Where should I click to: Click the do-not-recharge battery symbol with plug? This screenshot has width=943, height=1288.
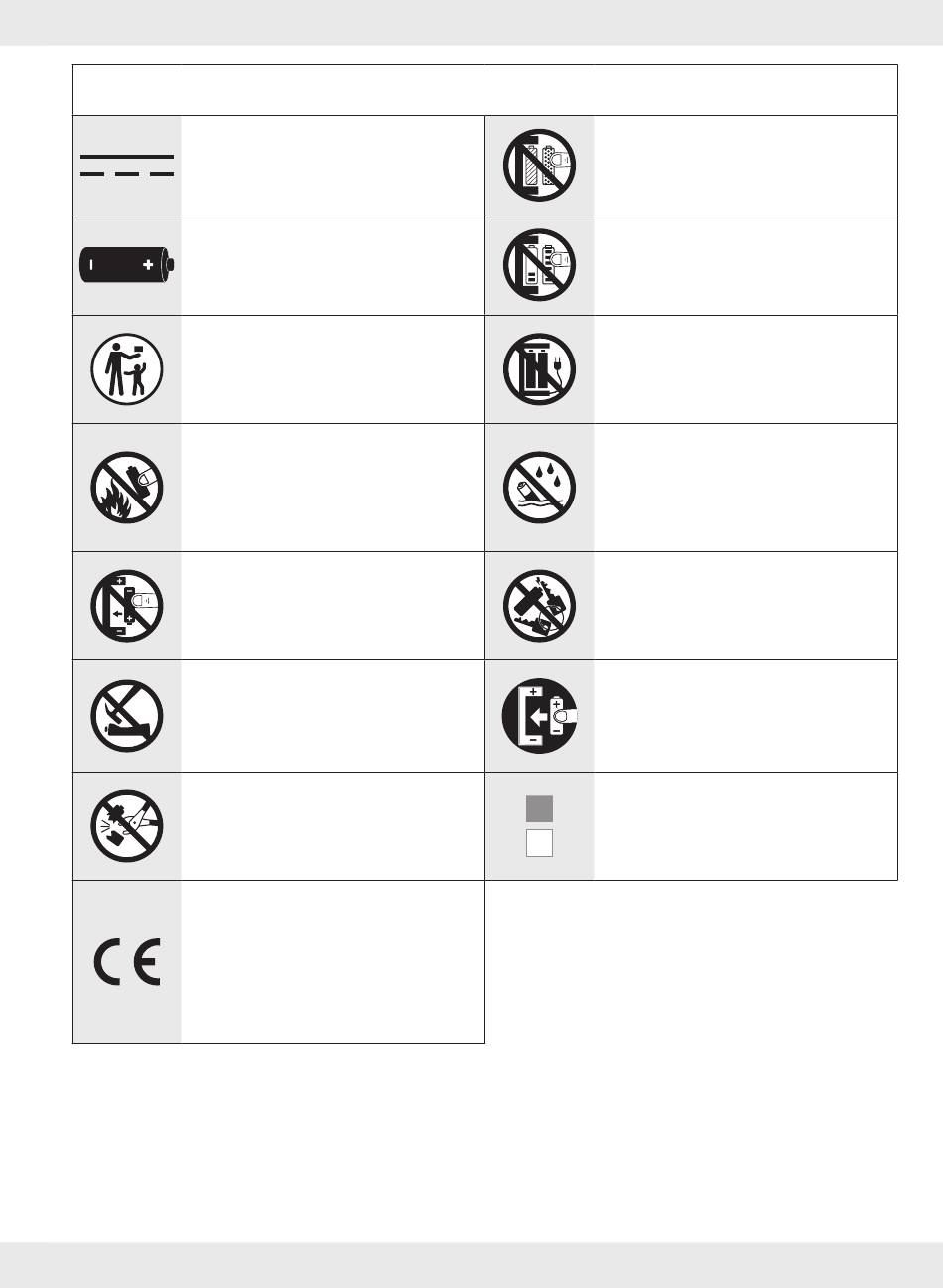(x=539, y=369)
